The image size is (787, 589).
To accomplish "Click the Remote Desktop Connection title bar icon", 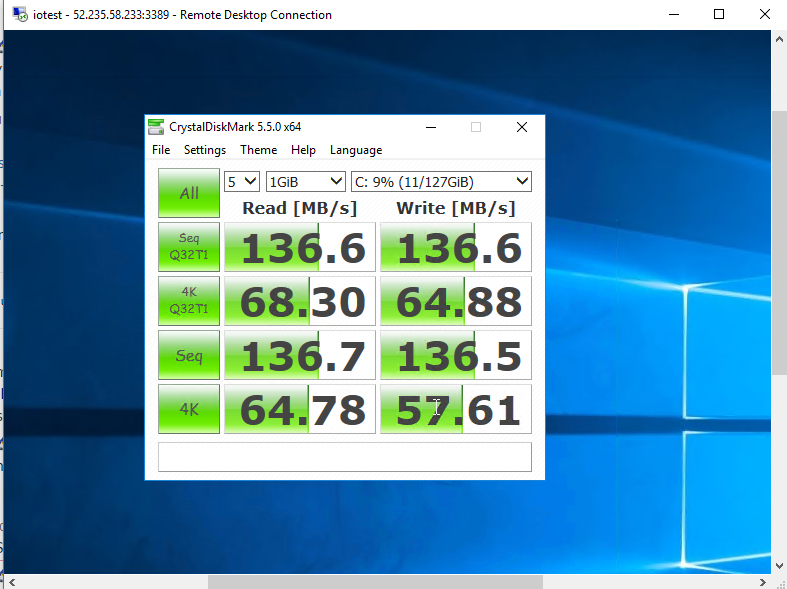I will 18,15.
